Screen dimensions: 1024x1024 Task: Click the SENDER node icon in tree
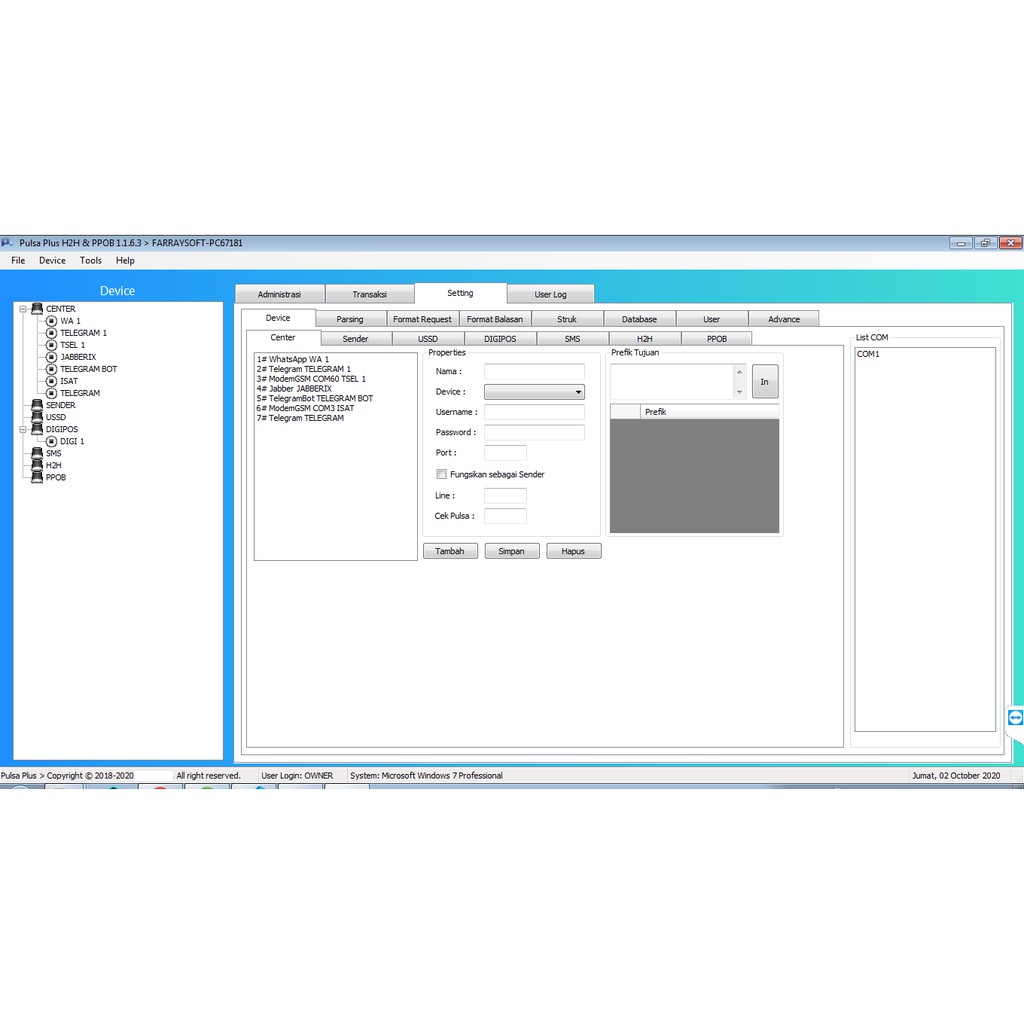[37, 405]
